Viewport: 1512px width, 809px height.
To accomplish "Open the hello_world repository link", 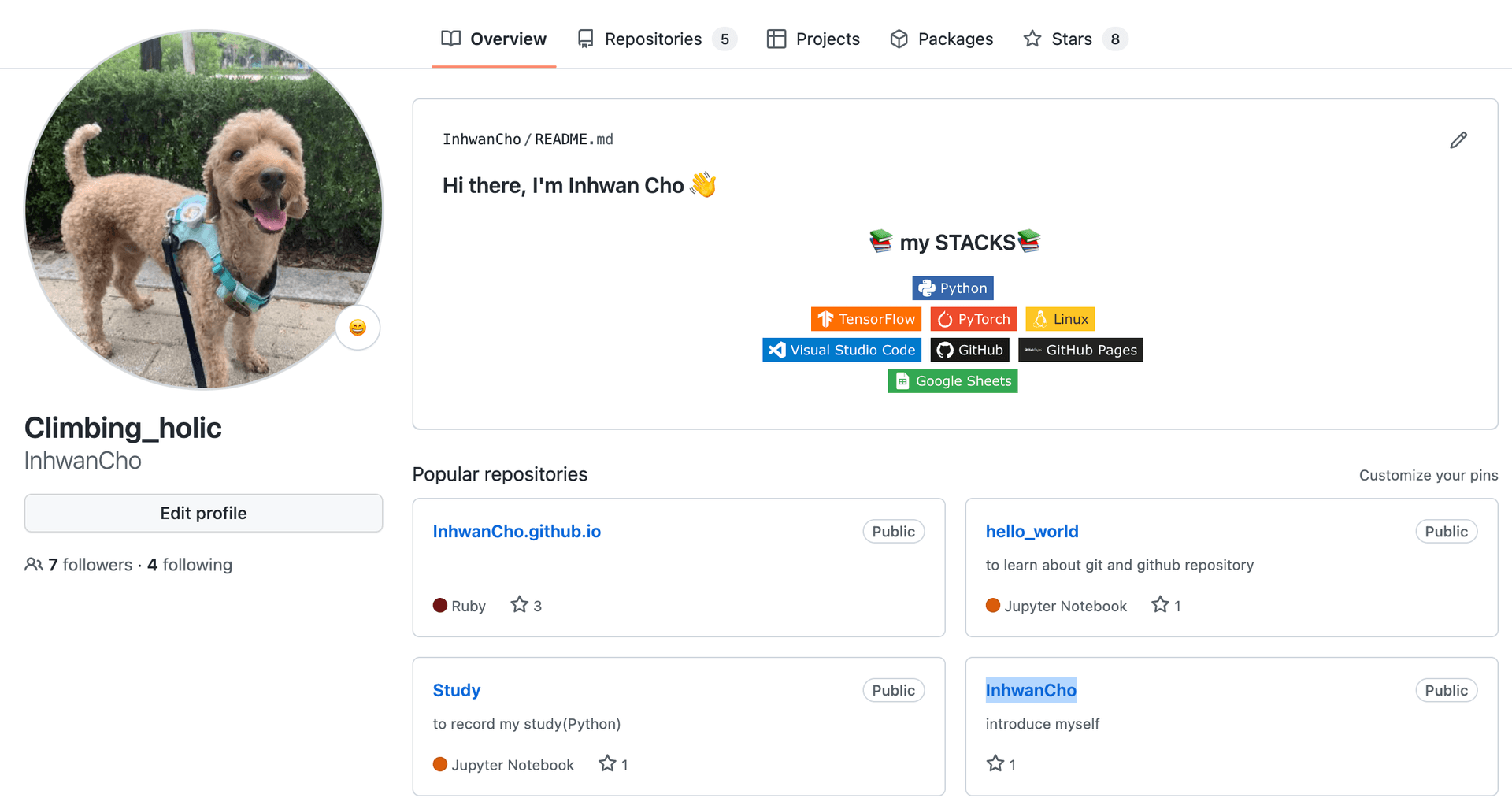I will tap(1032, 532).
